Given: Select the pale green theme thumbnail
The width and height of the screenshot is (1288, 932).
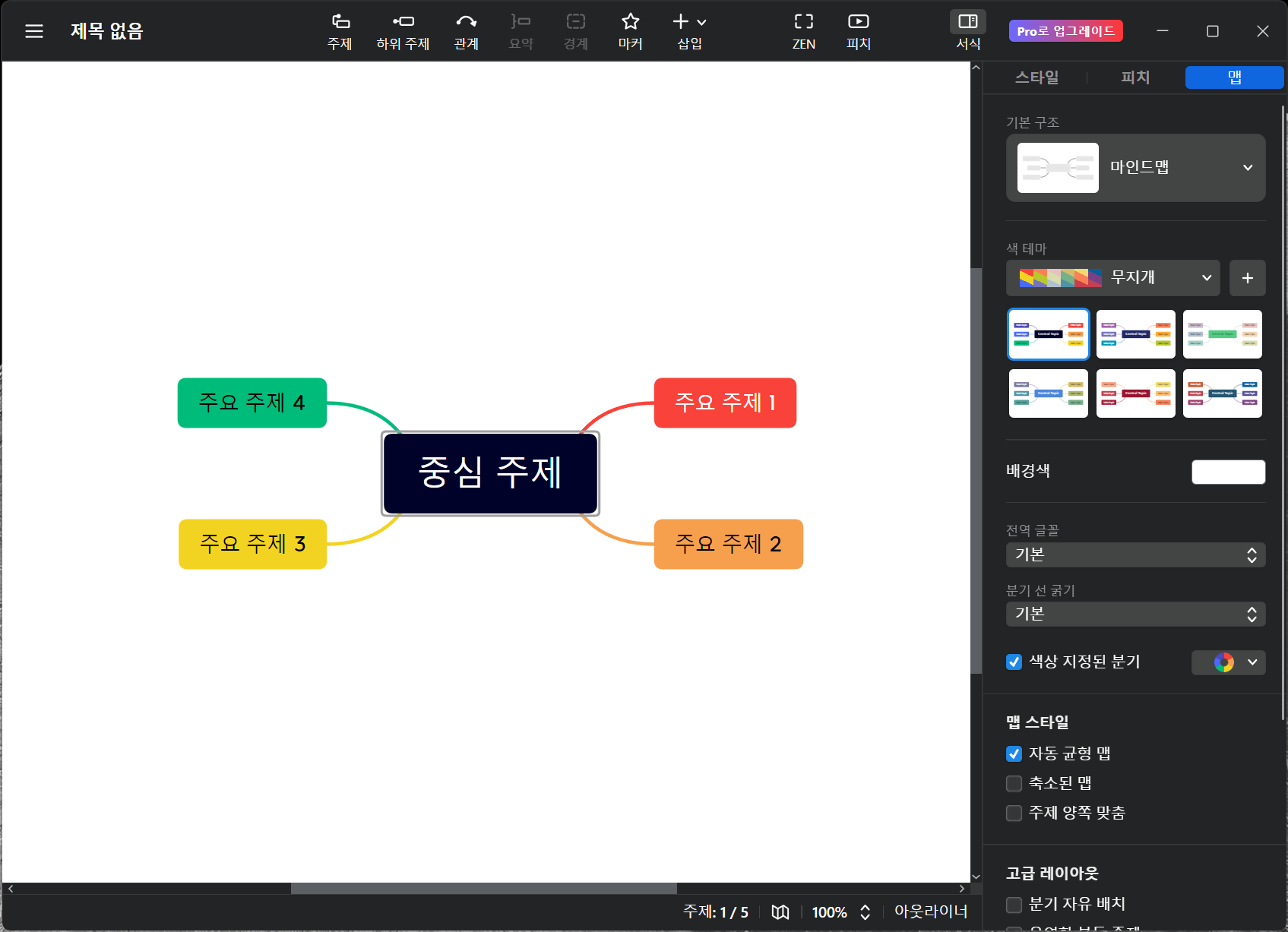Looking at the screenshot, I should tap(1223, 334).
